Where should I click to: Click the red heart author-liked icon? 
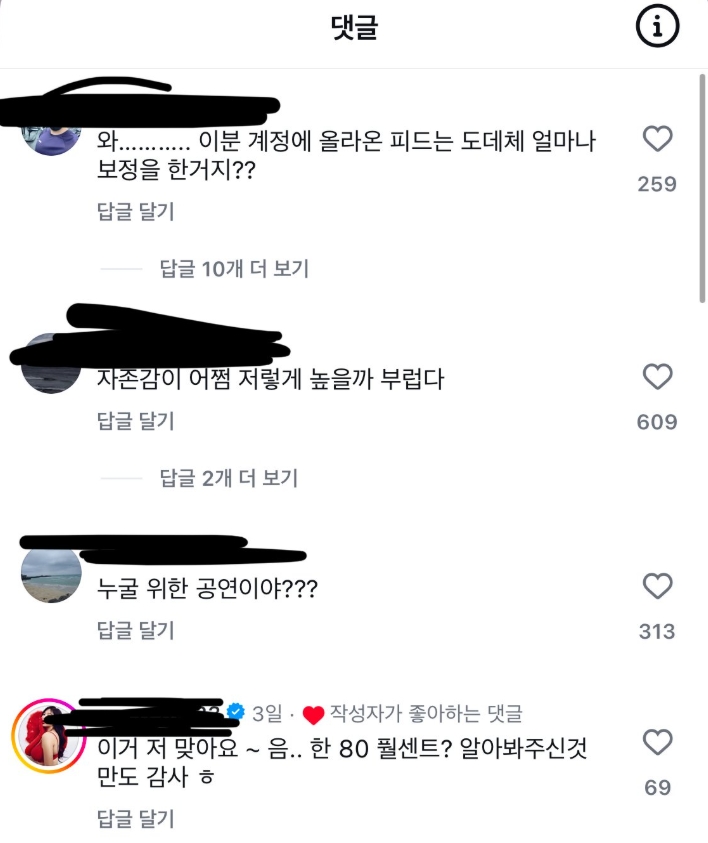[x=313, y=715]
